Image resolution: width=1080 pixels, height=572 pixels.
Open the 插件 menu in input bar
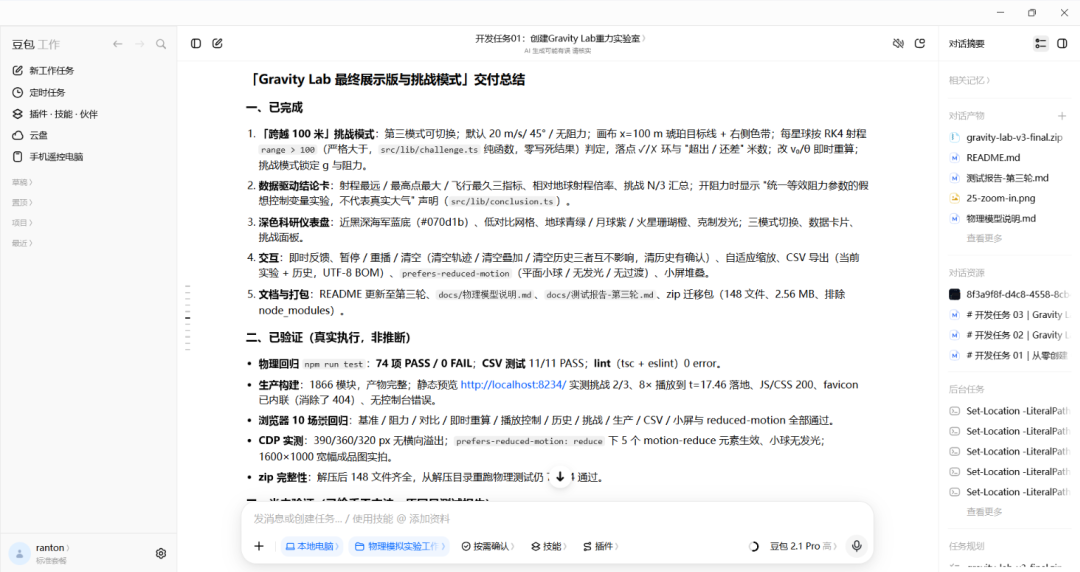coord(601,546)
